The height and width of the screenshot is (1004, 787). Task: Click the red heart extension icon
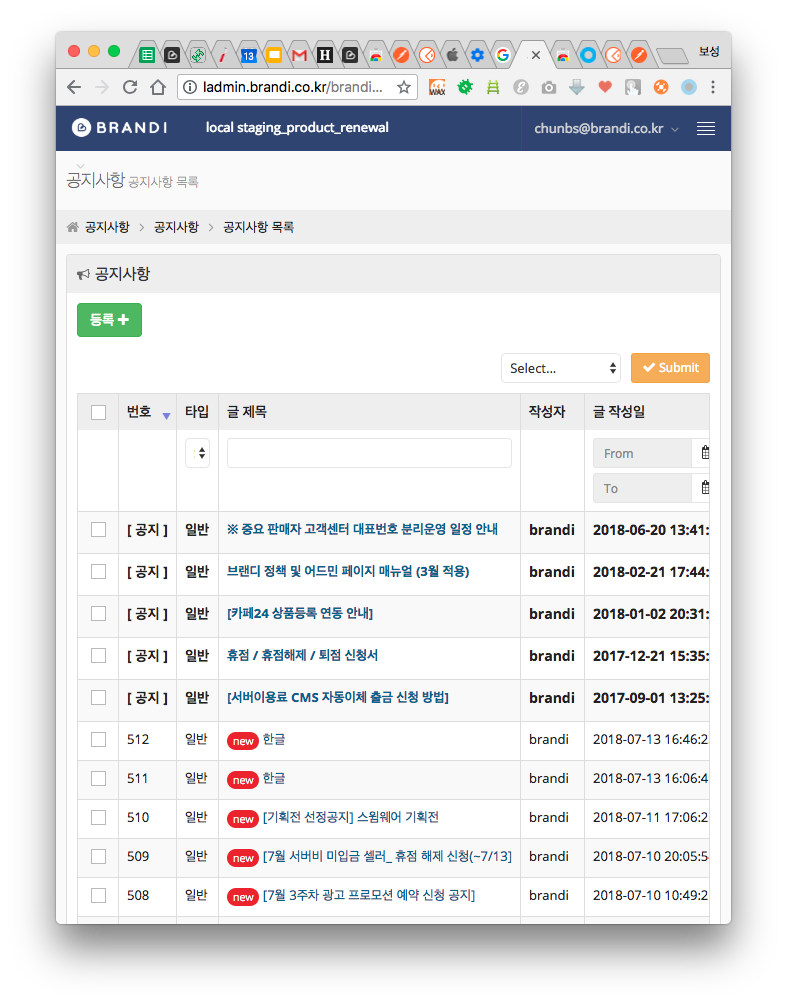coord(604,87)
